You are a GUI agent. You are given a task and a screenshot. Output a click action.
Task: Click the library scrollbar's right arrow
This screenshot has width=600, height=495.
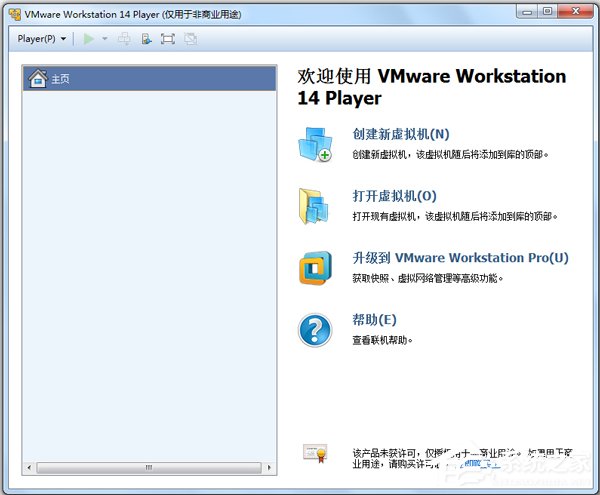[x=271, y=467]
